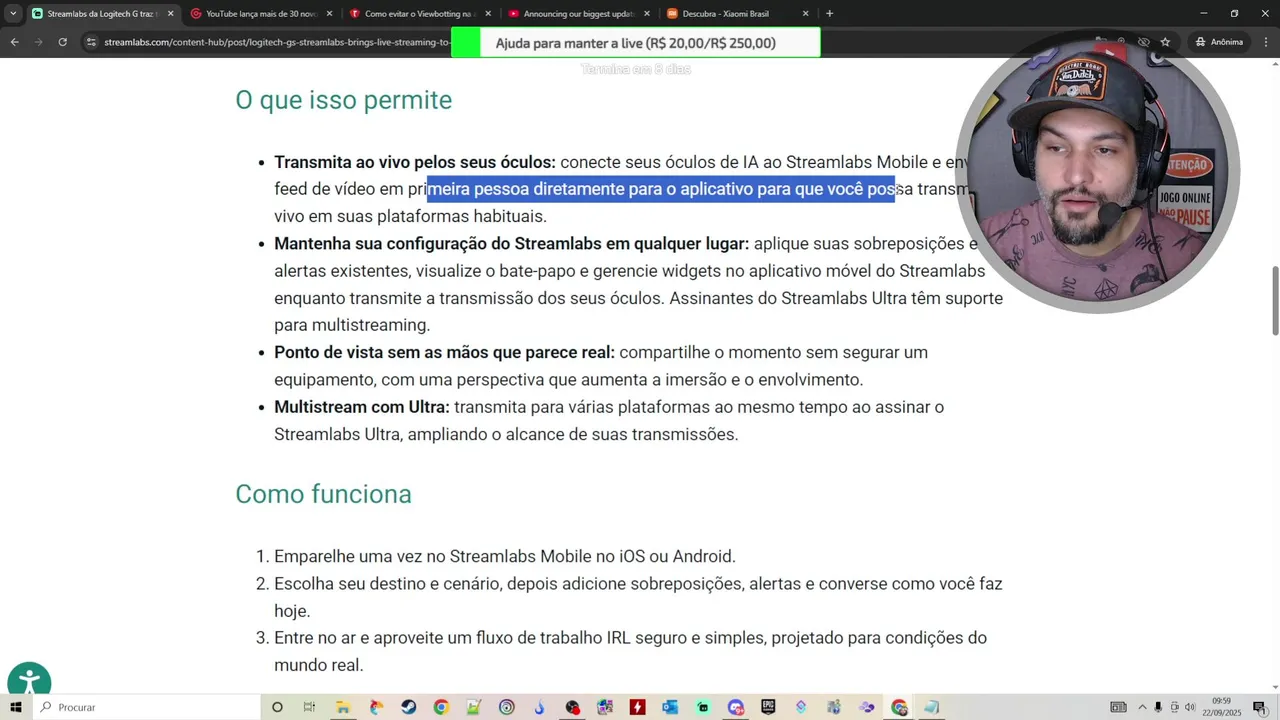1280x720 pixels.
Task: Switch to the Announcing our biggest update tab
Action: [579, 14]
